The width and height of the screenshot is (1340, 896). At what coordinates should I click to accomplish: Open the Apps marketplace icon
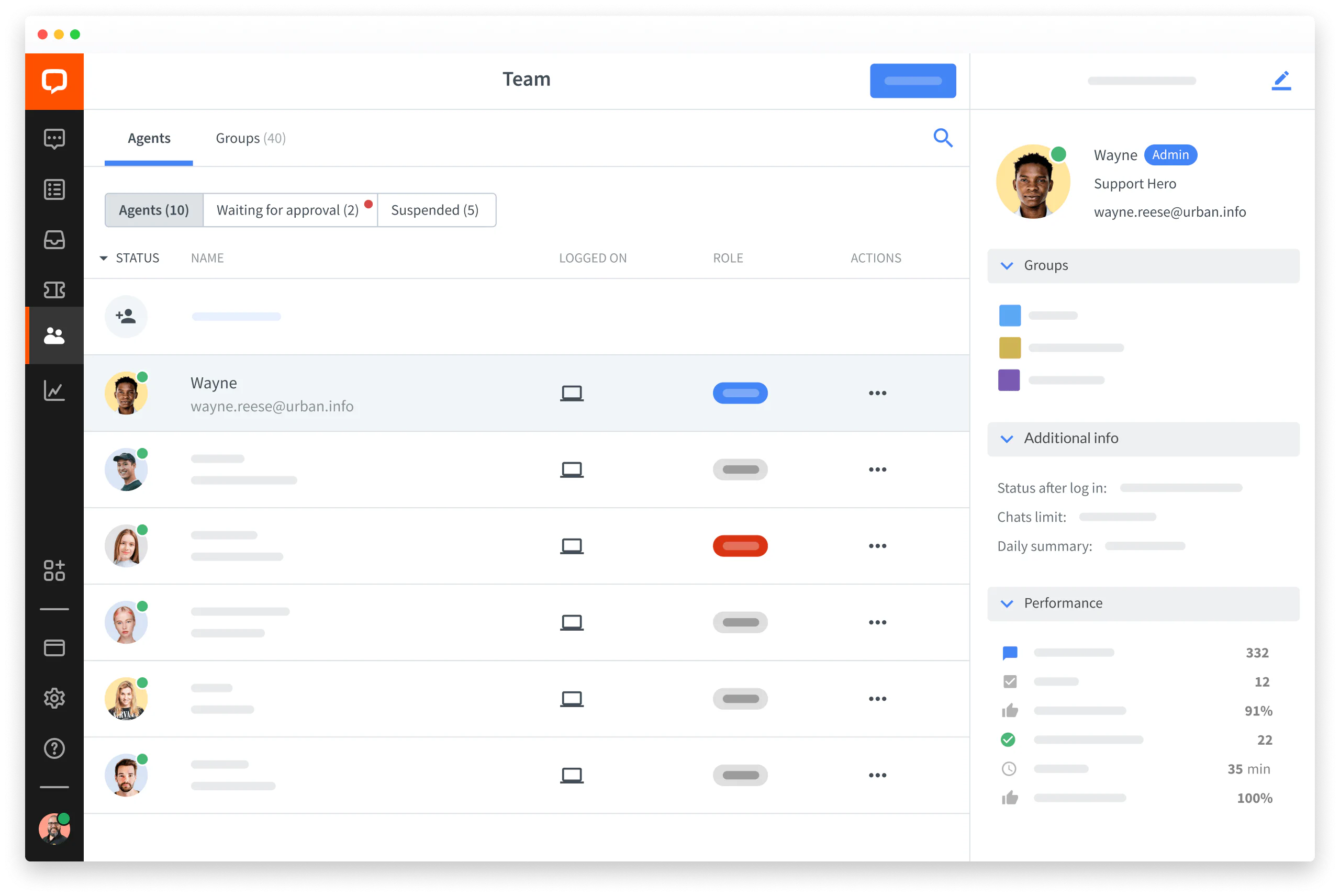54,570
